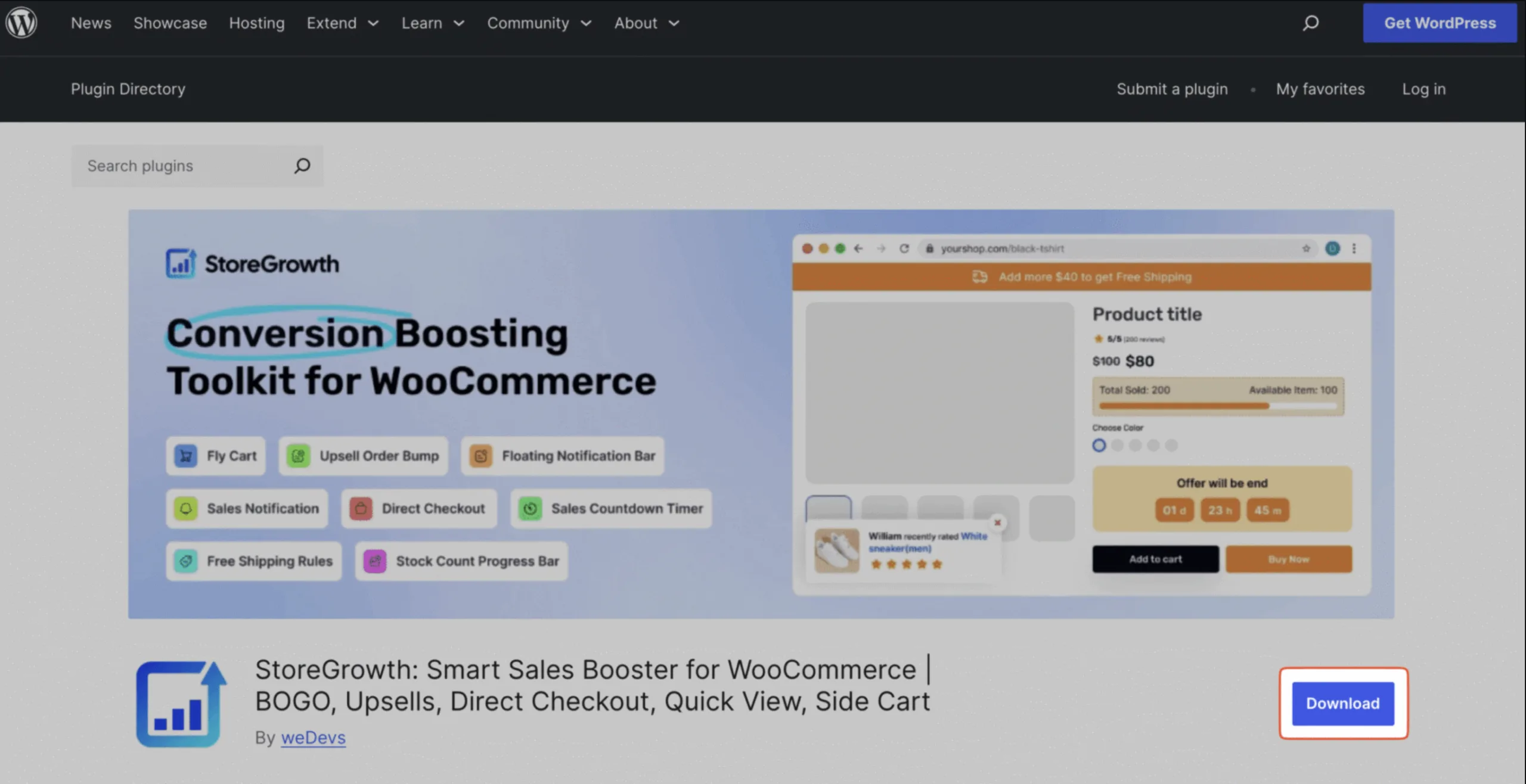This screenshot has height=784, width=1526.
Task: Click the Get WordPress button
Action: pos(1440,23)
